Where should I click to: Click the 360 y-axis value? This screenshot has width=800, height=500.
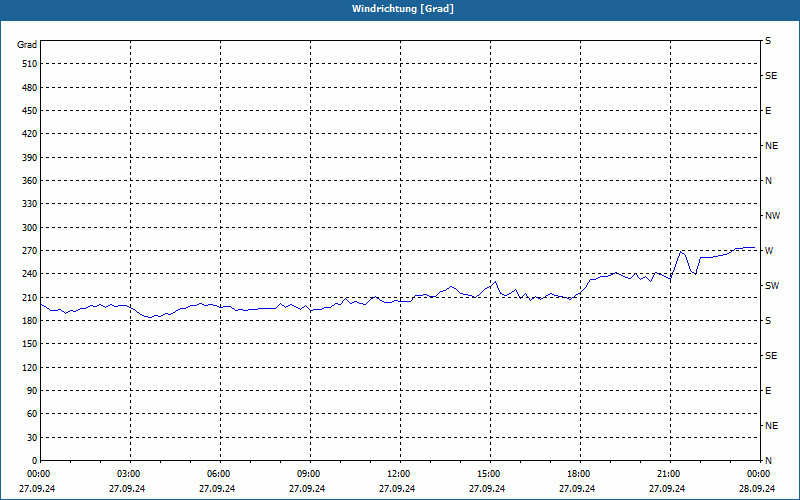click(30, 181)
